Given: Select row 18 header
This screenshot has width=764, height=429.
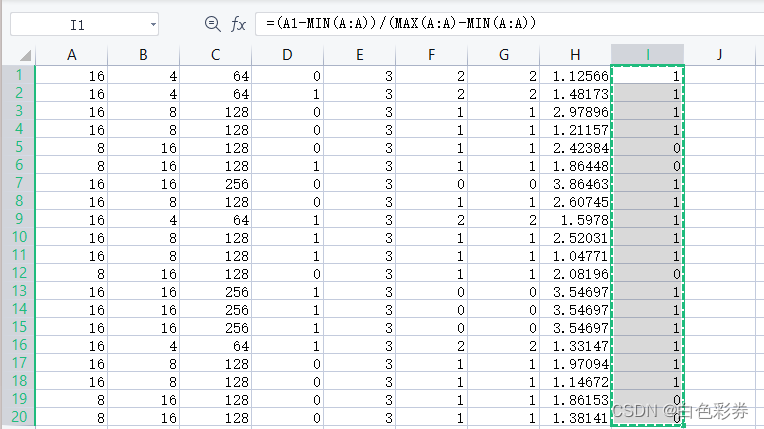Looking at the screenshot, I should point(19,381).
